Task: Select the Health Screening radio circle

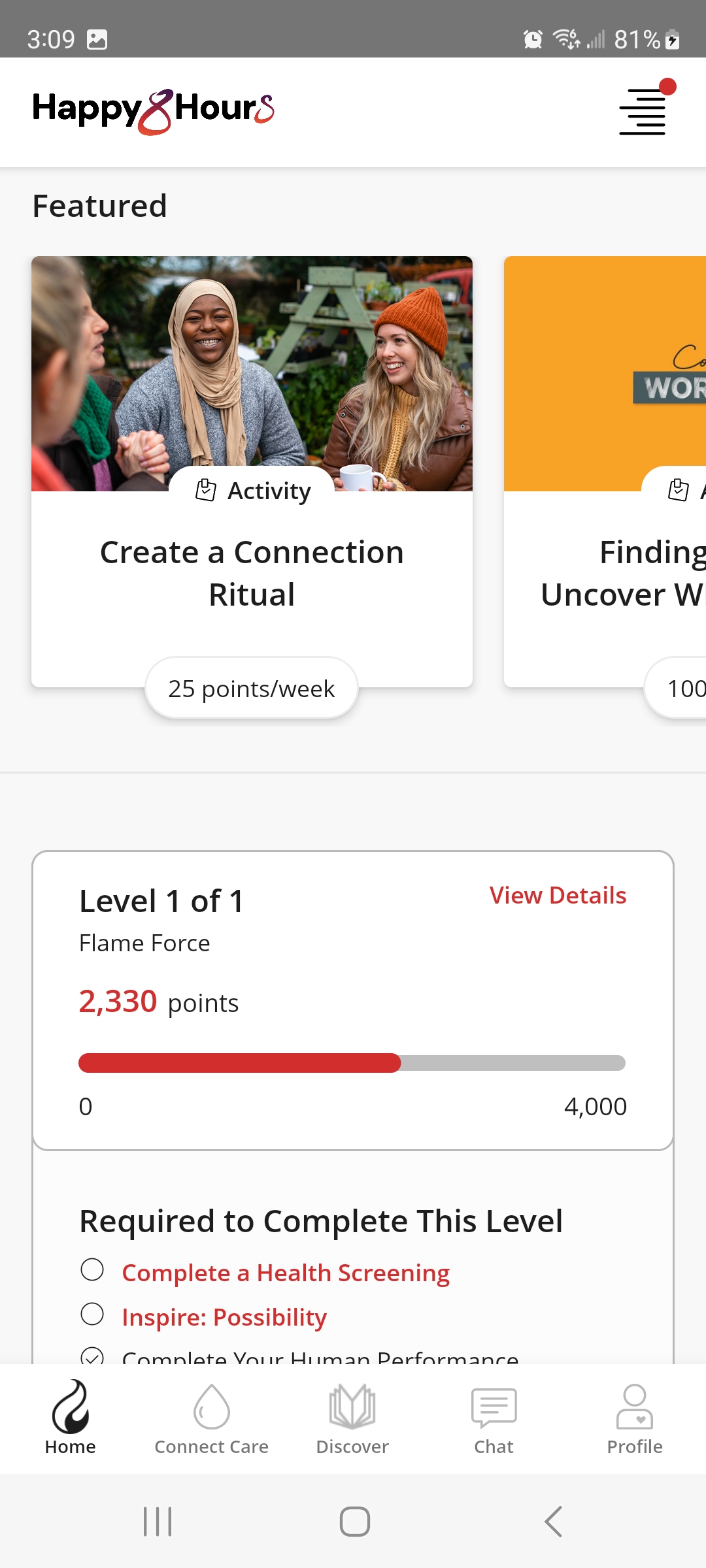Action: coord(92,1269)
